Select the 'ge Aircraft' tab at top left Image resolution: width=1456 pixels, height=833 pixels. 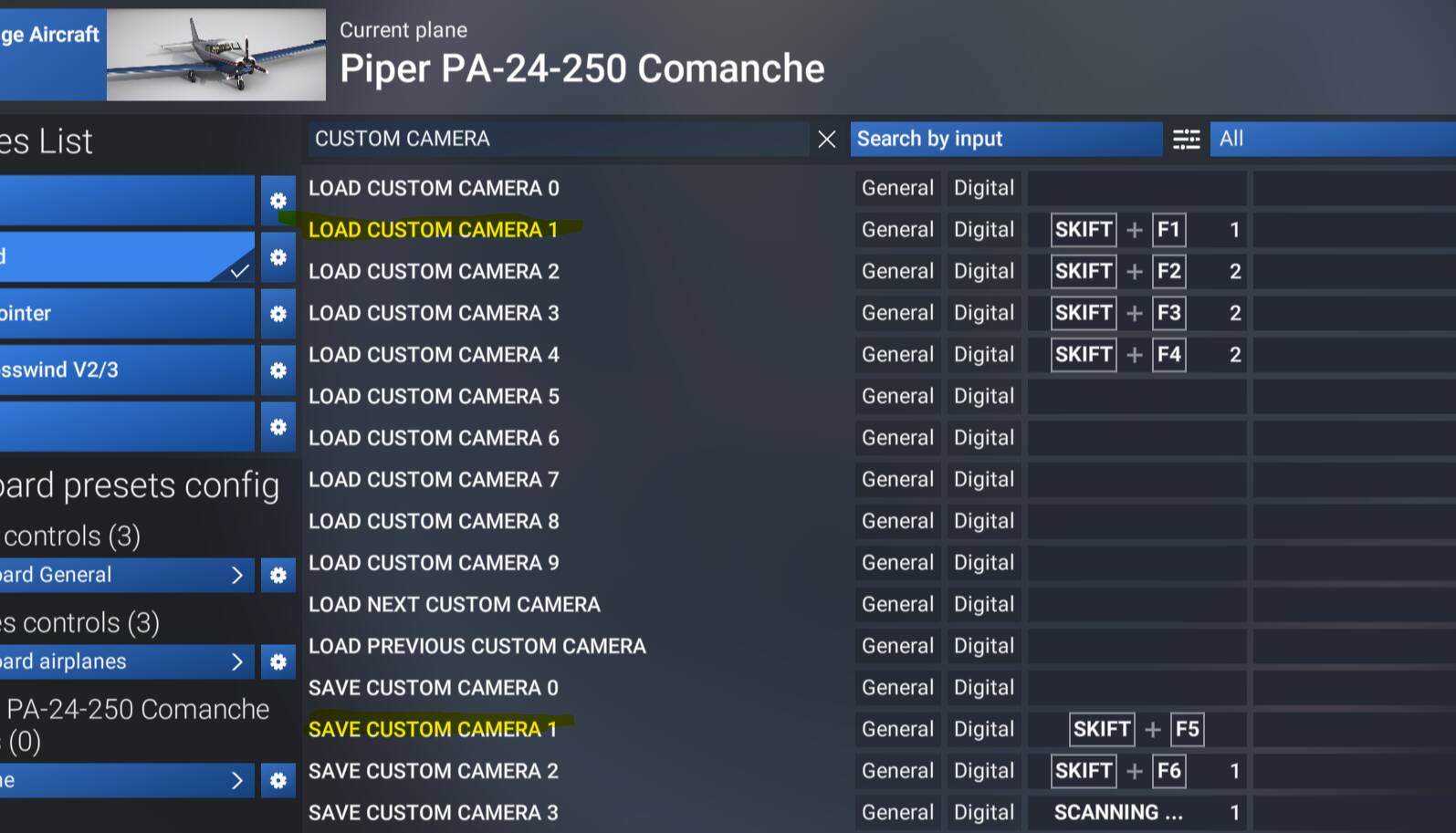(53, 55)
